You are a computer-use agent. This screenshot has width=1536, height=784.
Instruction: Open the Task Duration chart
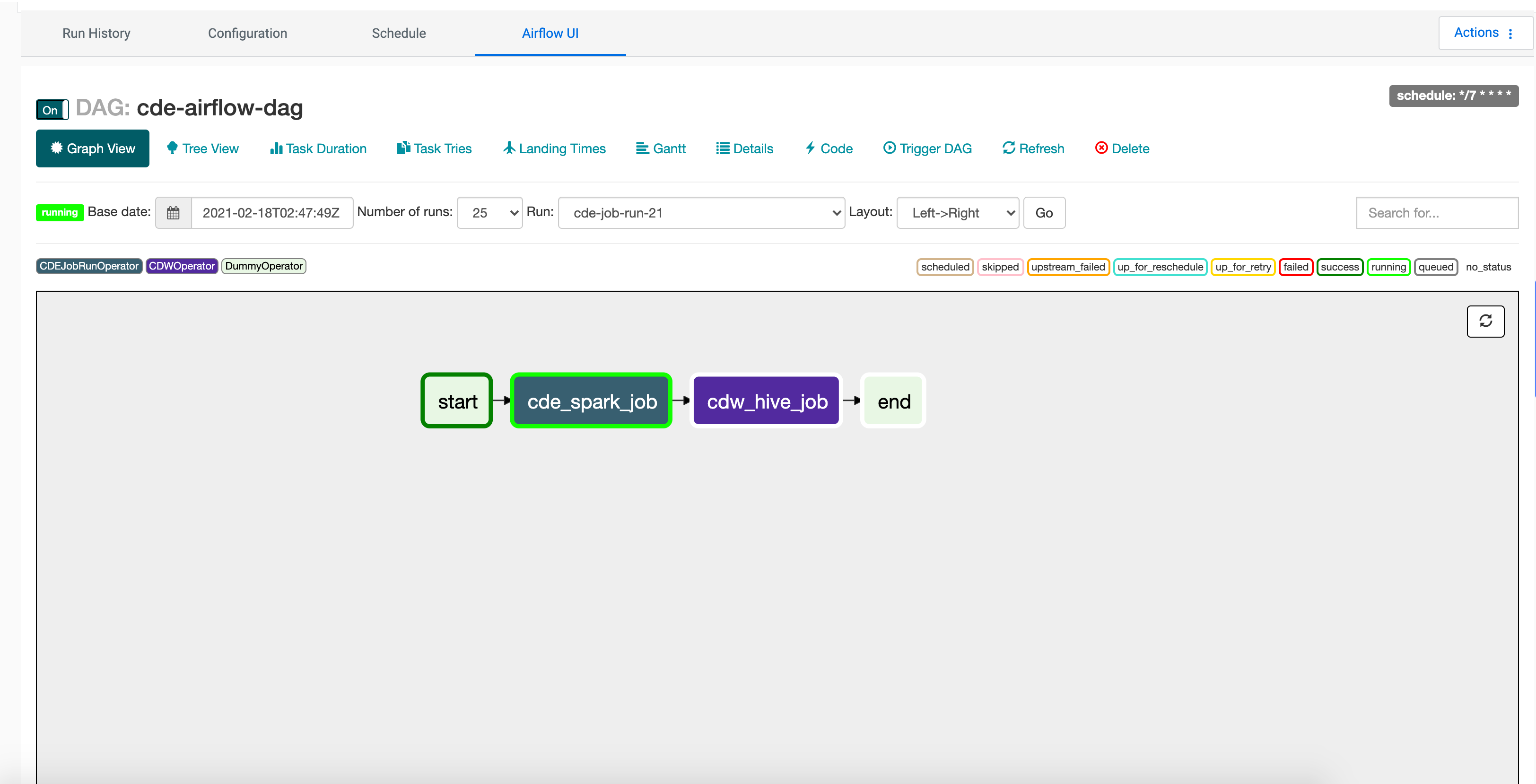317,148
